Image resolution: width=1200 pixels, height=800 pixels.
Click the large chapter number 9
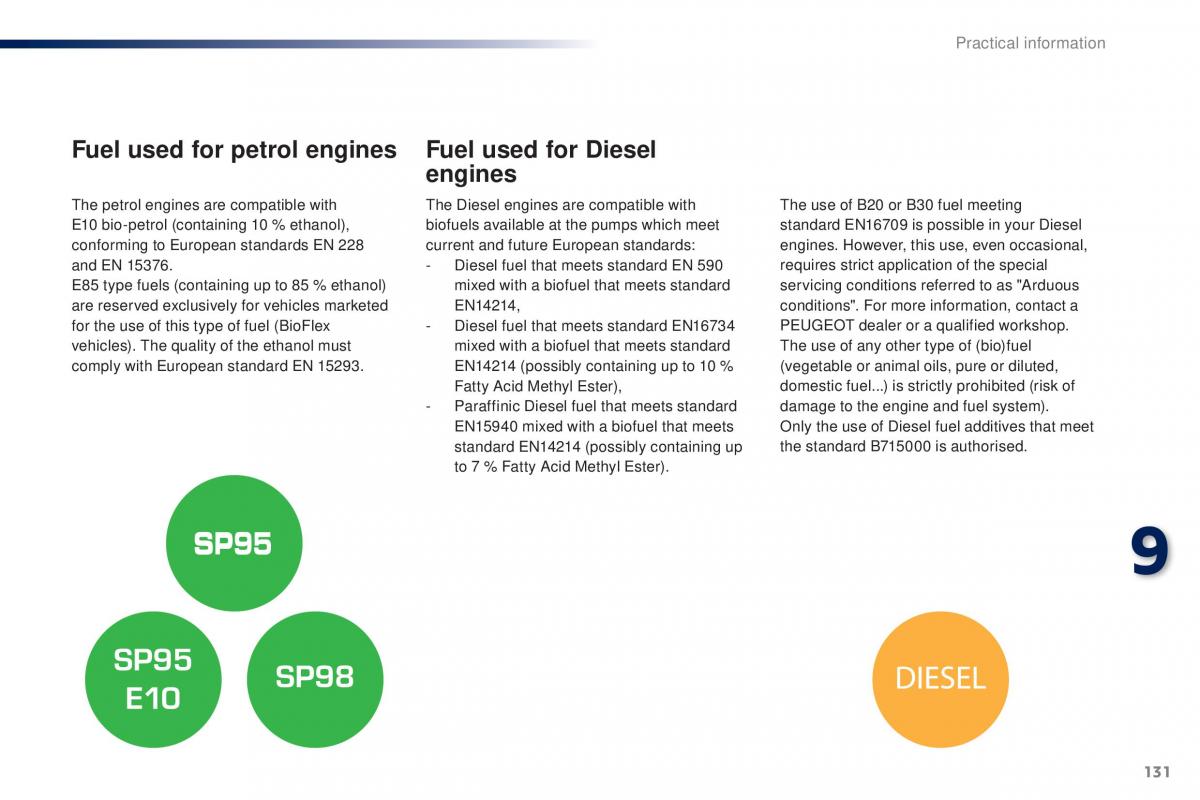(1149, 552)
